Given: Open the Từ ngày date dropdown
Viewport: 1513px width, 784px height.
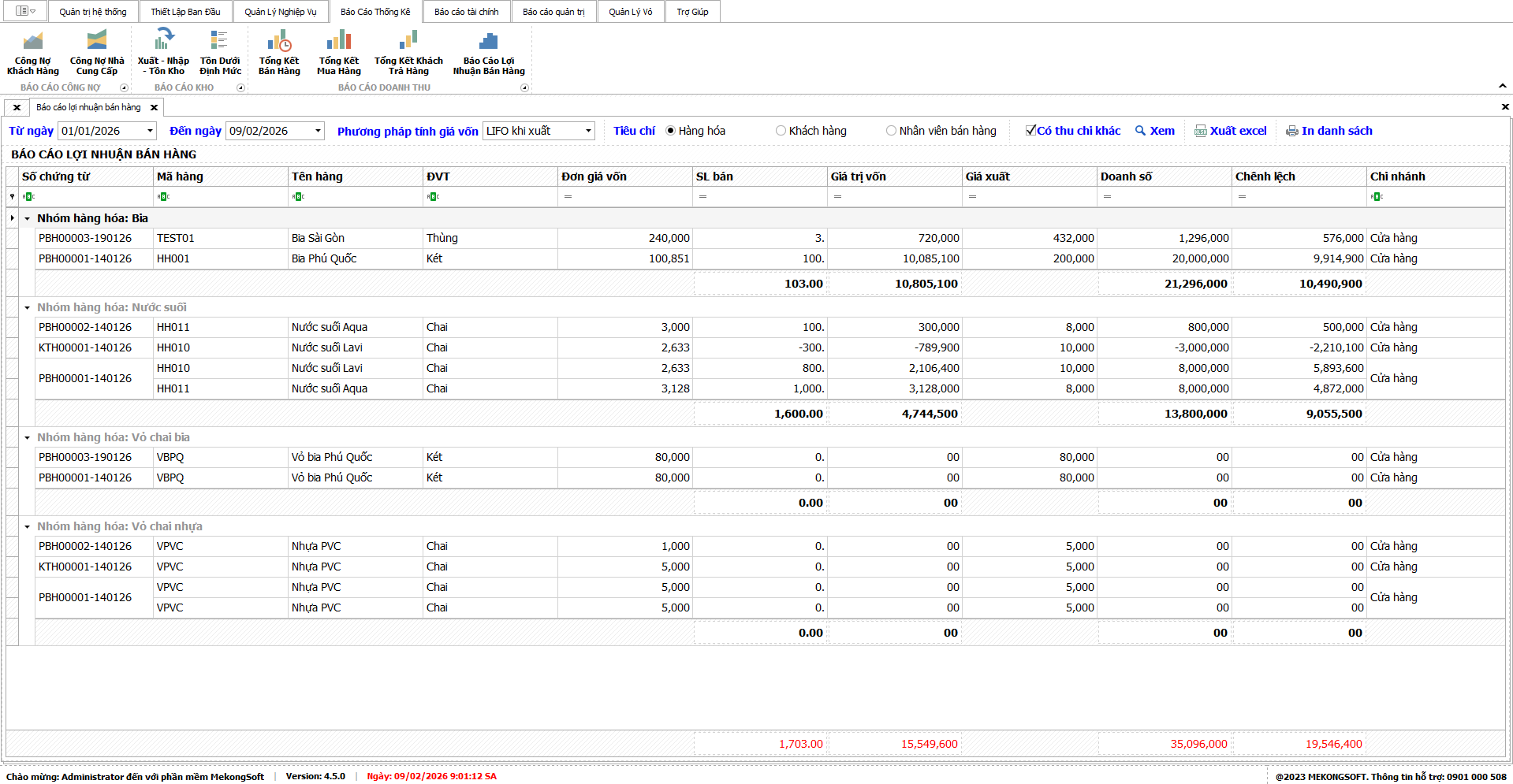Looking at the screenshot, I should [x=150, y=131].
